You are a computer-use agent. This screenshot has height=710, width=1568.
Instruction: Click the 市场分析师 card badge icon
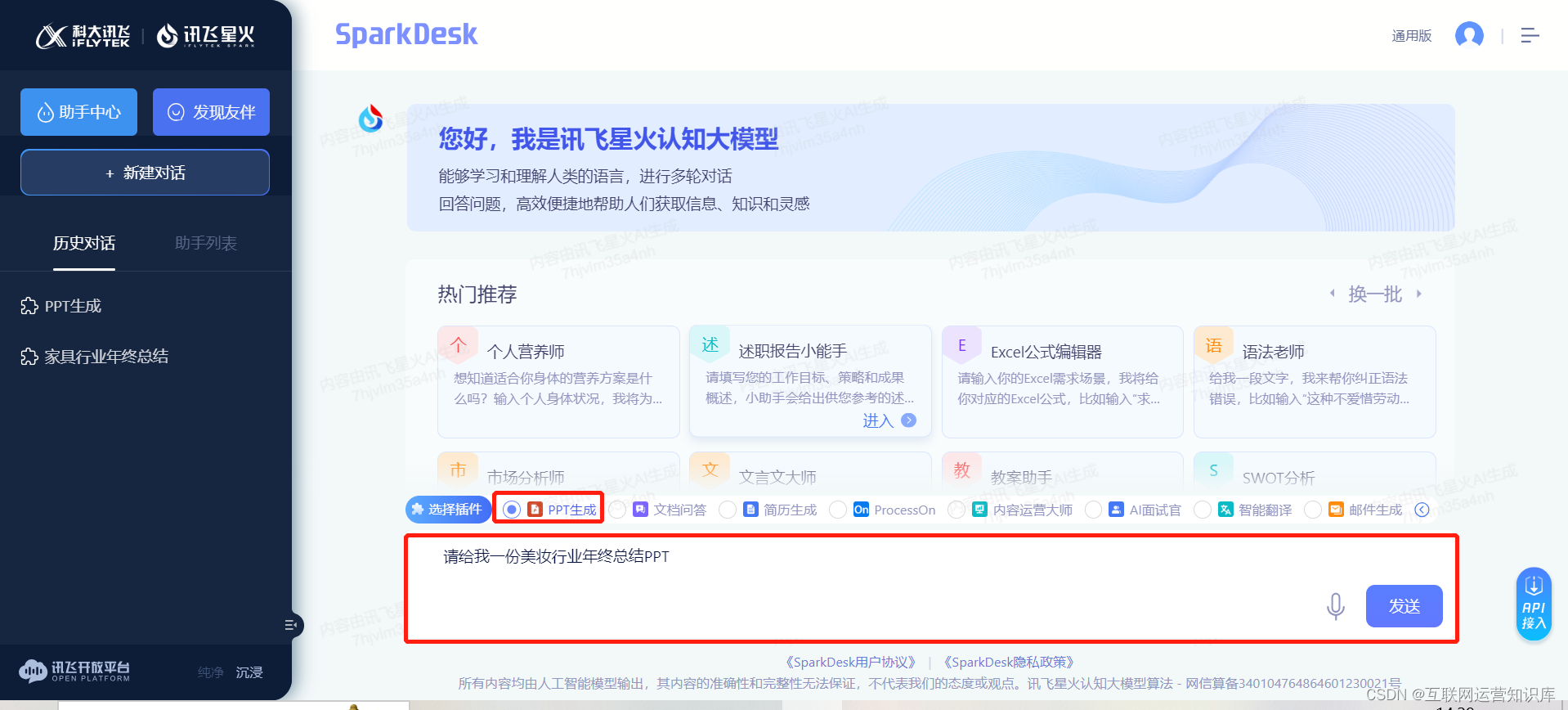click(x=458, y=470)
